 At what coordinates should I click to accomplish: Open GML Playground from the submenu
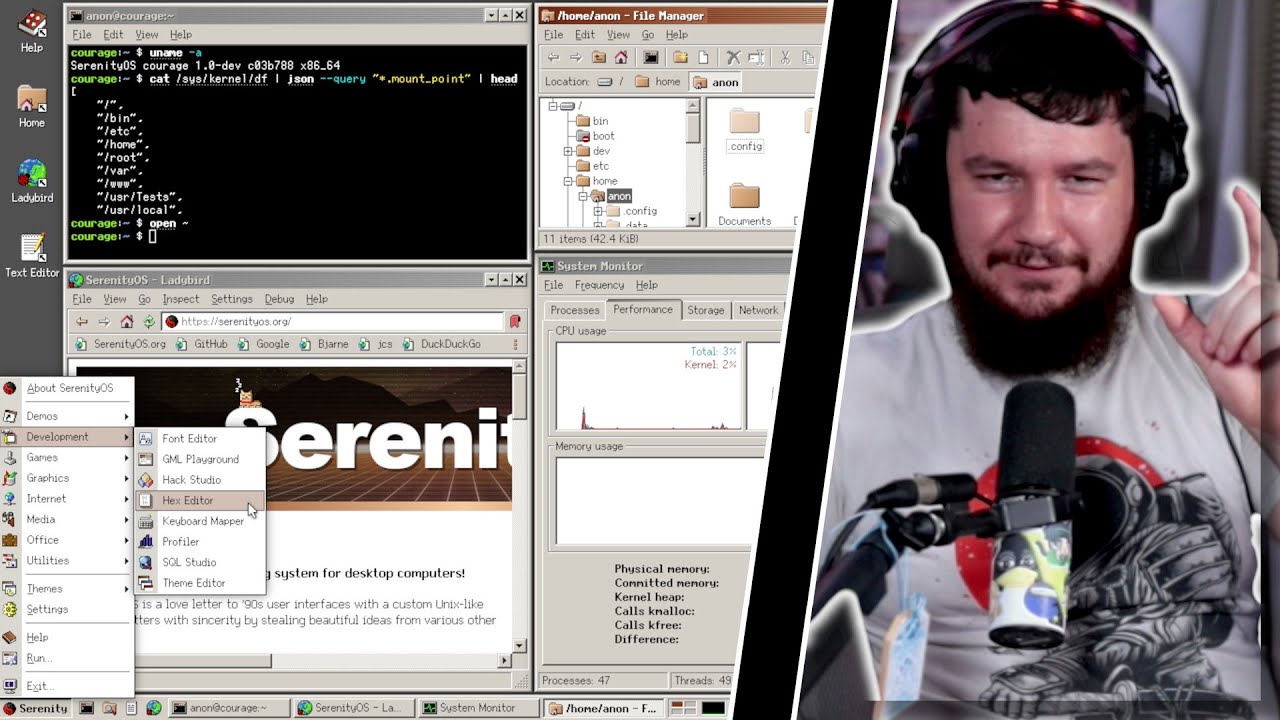pyautogui.click(x=200, y=459)
